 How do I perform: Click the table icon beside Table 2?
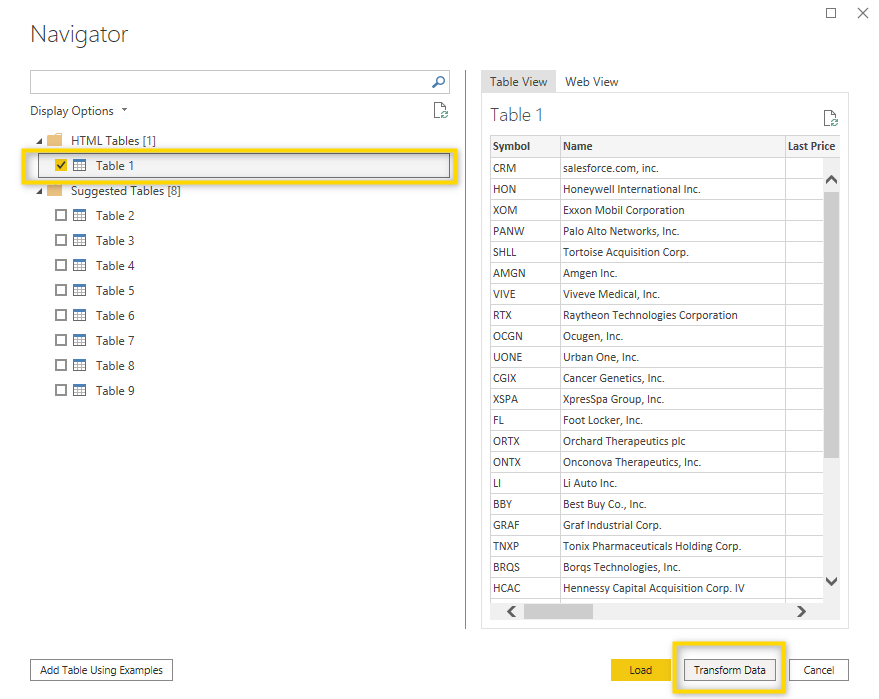80,215
